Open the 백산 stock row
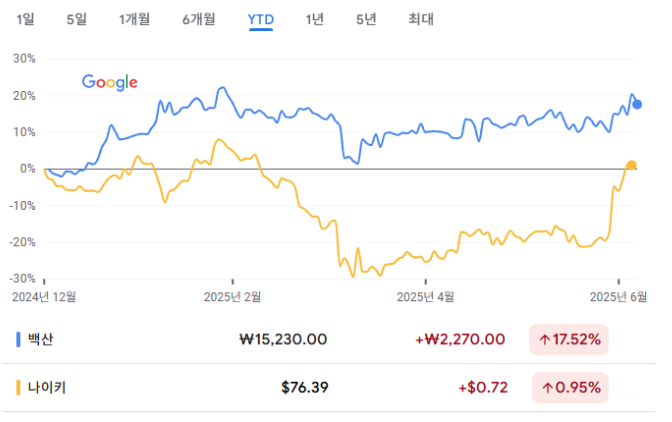The width and height of the screenshot is (672, 422). (329, 339)
